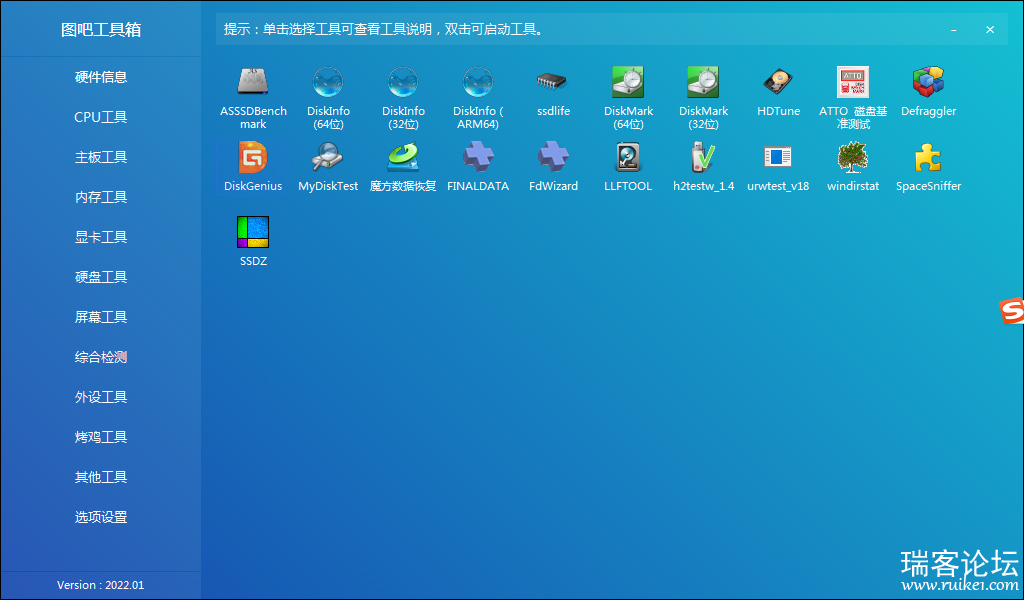Select the 魔方数据恢复 icon

(x=403, y=157)
